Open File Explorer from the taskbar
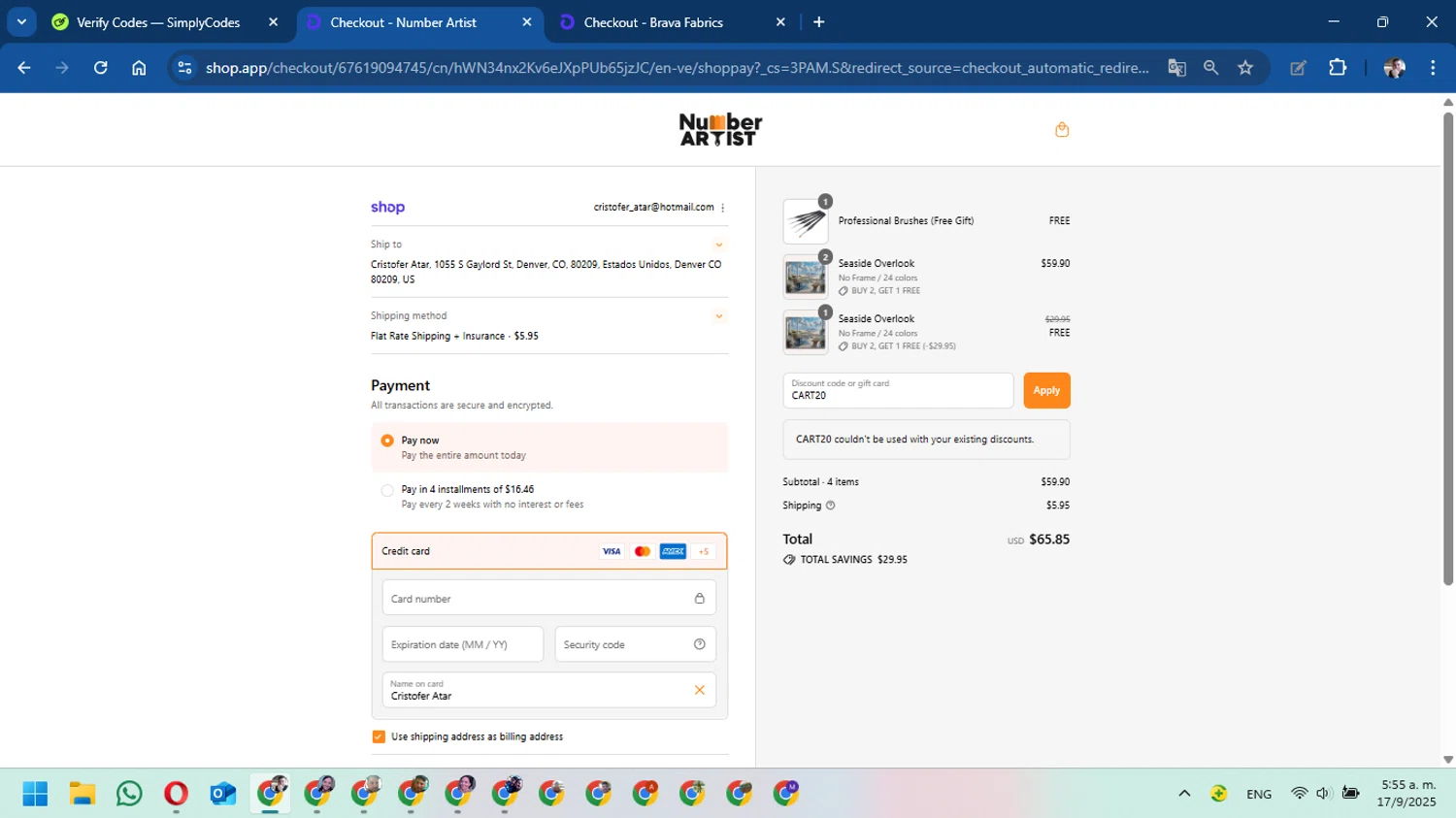Screen dimensions: 1456x818 pos(83,794)
